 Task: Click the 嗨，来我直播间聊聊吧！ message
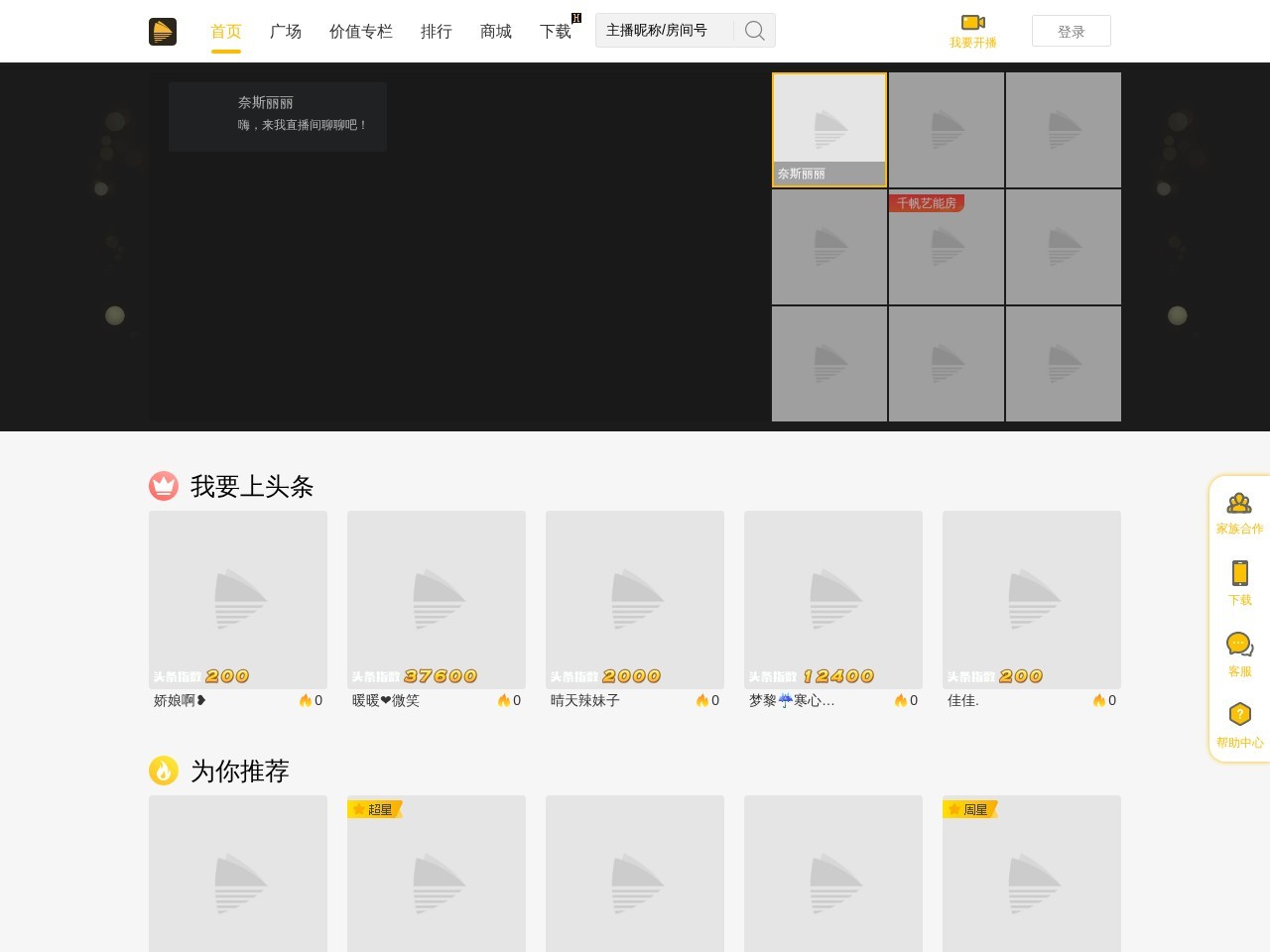point(303,125)
